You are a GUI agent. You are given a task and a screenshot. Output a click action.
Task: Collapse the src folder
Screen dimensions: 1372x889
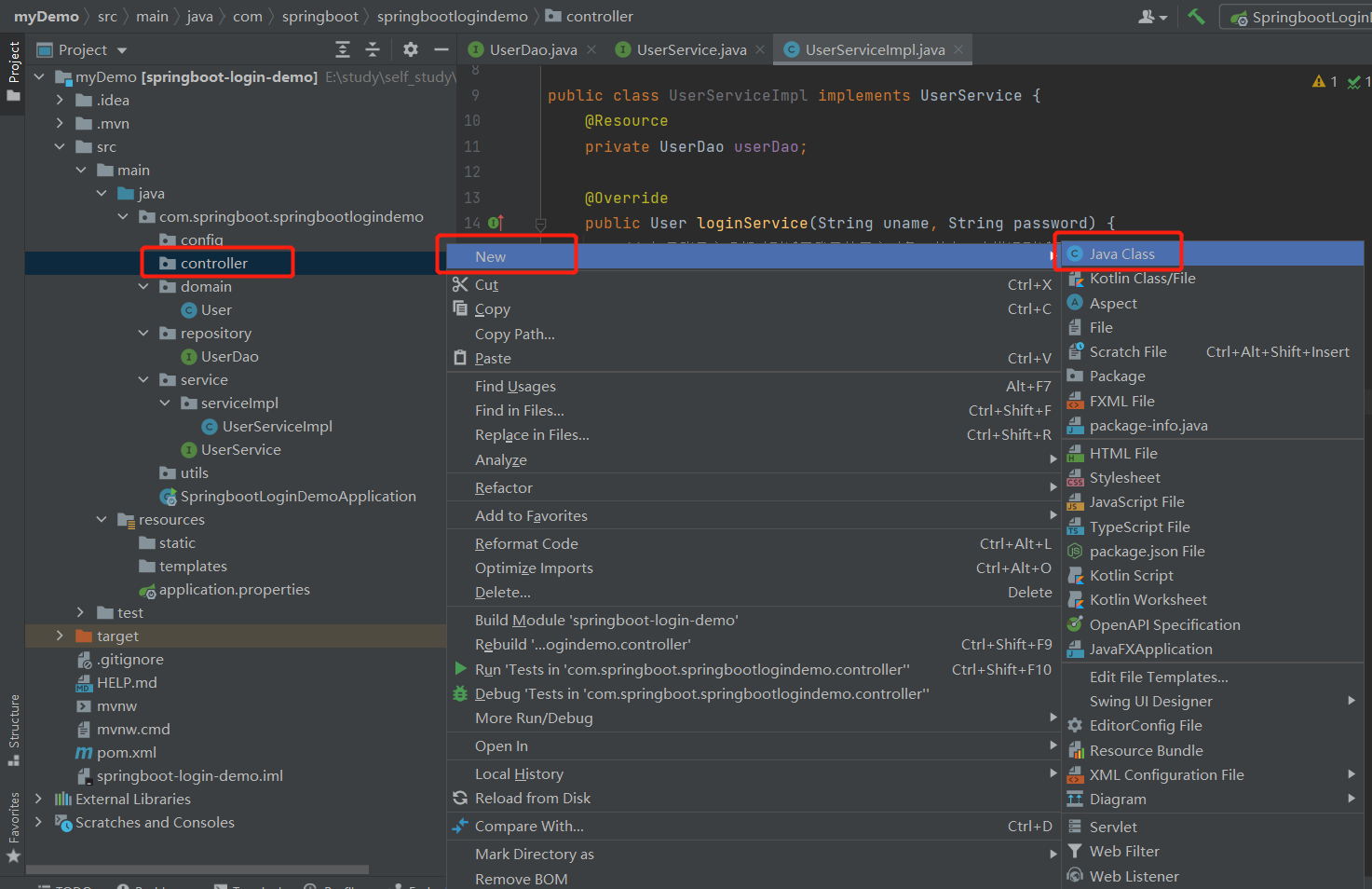coord(60,146)
